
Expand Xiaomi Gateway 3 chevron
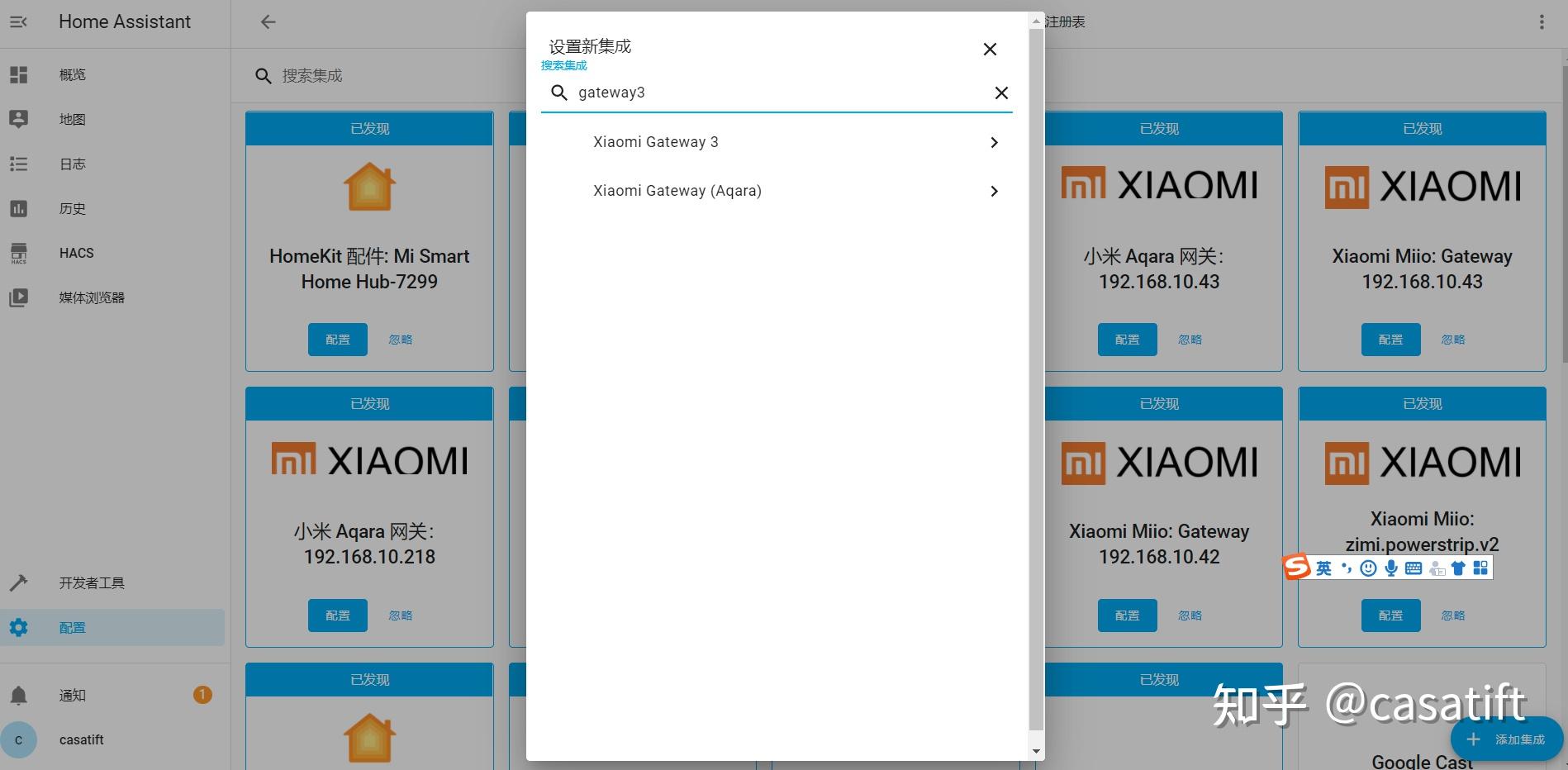994,143
